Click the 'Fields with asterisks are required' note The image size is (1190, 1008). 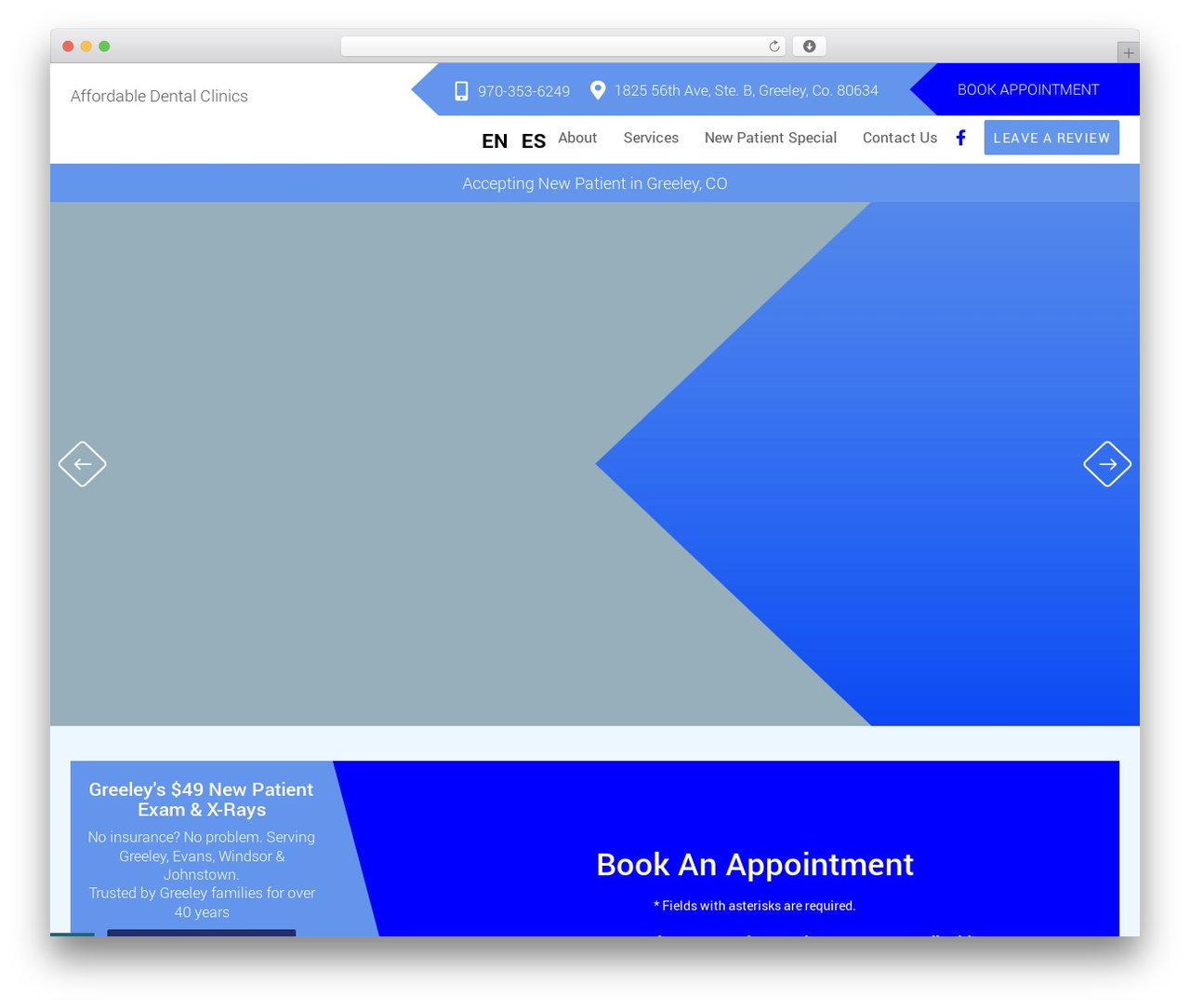pyautogui.click(x=755, y=906)
